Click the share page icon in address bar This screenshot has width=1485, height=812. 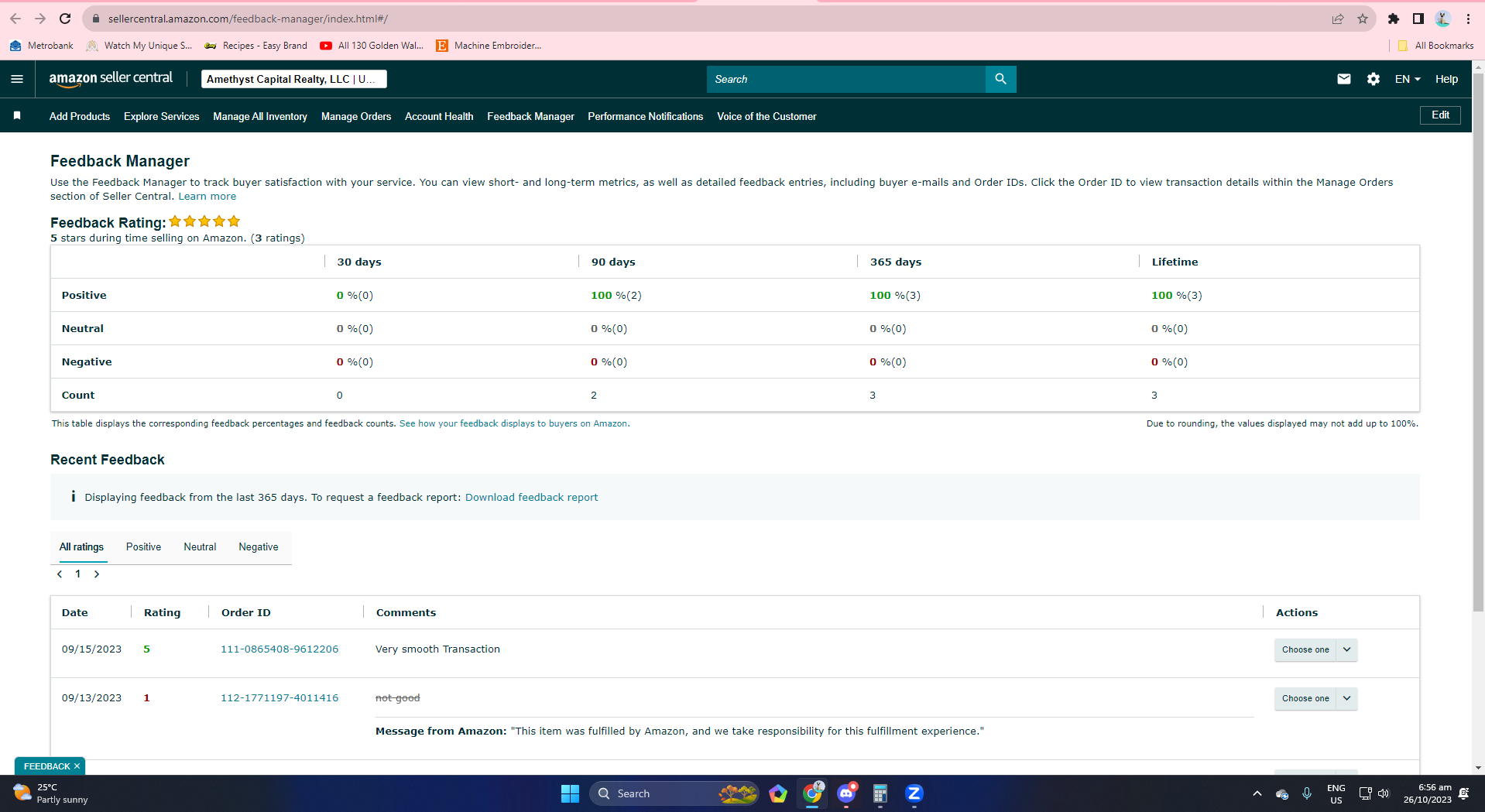pos(1338,19)
